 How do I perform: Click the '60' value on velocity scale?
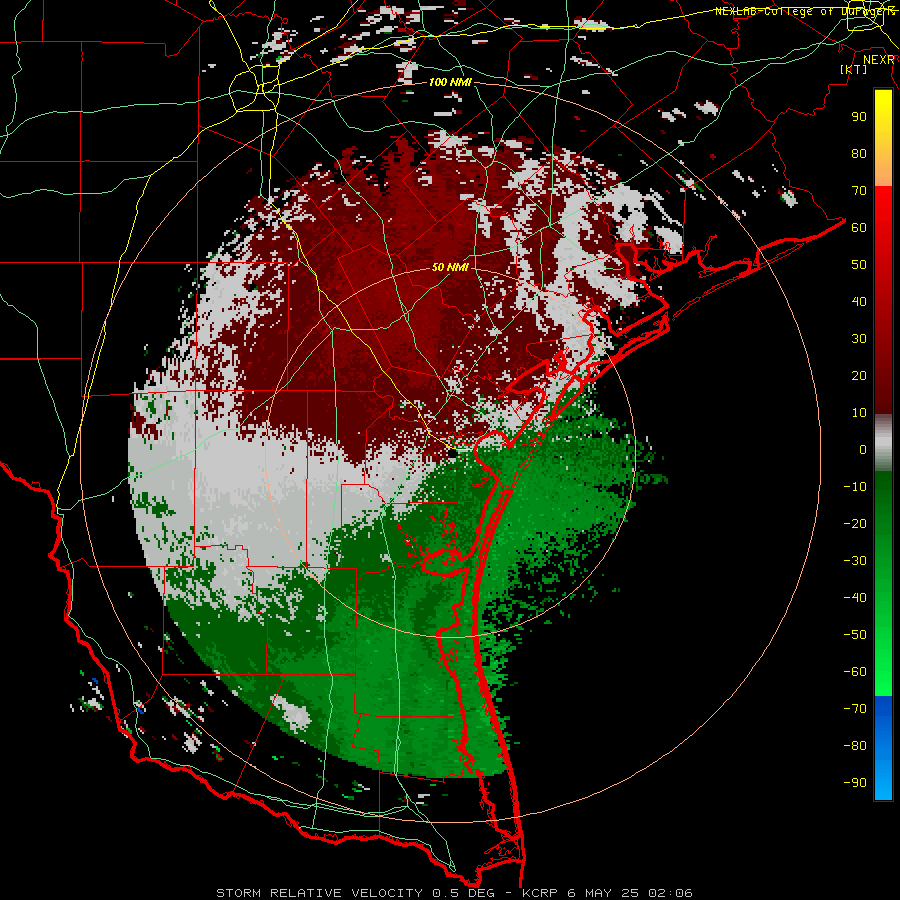[x=859, y=227]
